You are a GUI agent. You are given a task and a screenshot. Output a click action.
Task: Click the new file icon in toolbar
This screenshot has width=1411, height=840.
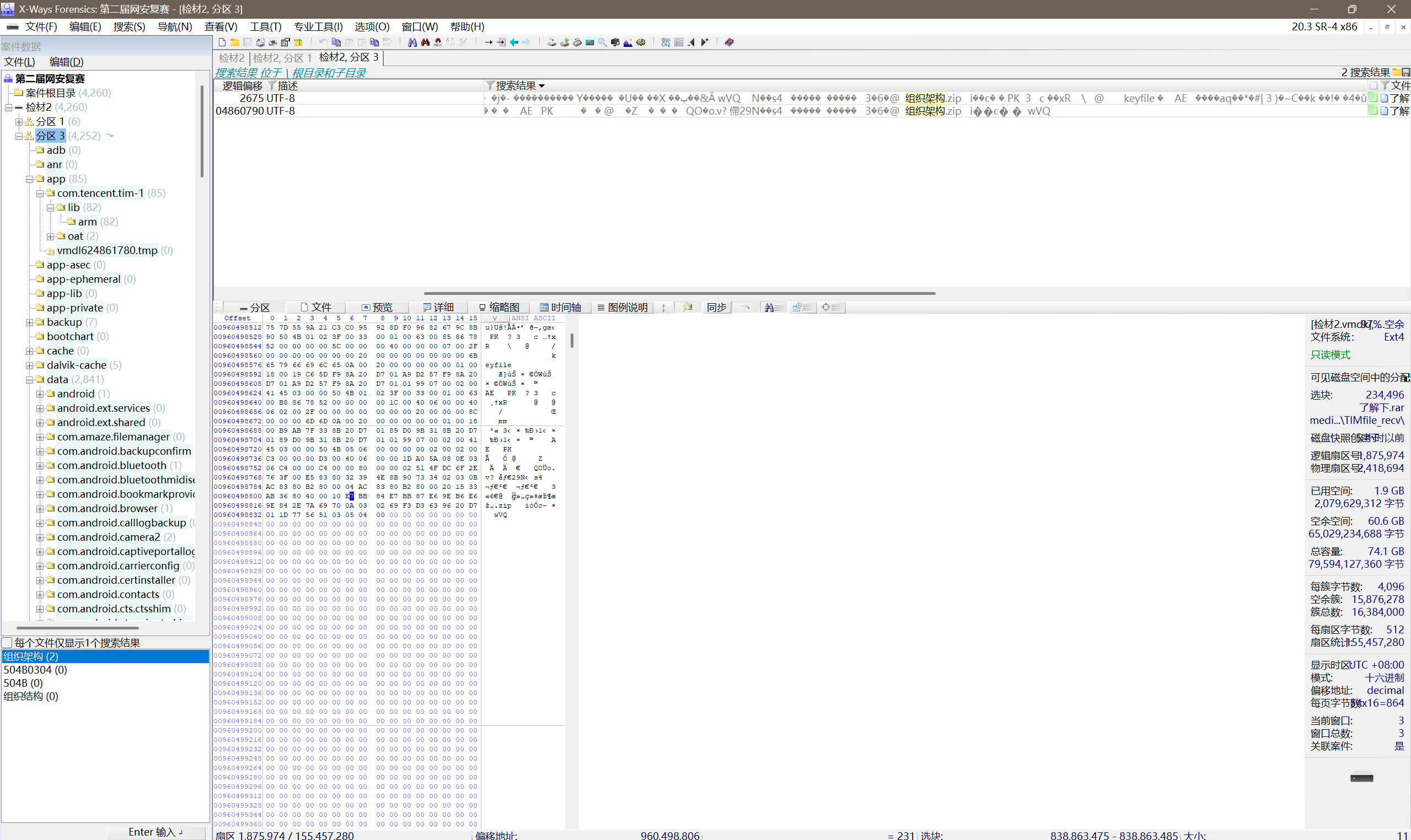(222, 42)
